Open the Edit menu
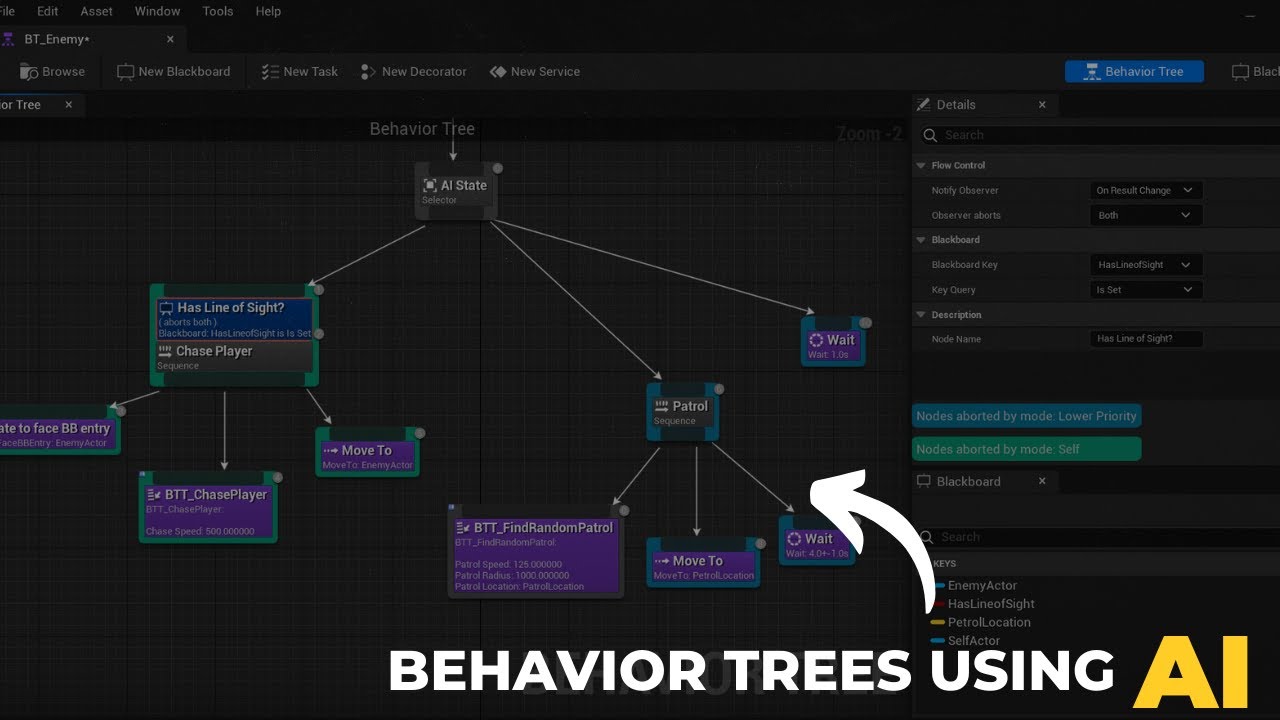 [x=47, y=11]
